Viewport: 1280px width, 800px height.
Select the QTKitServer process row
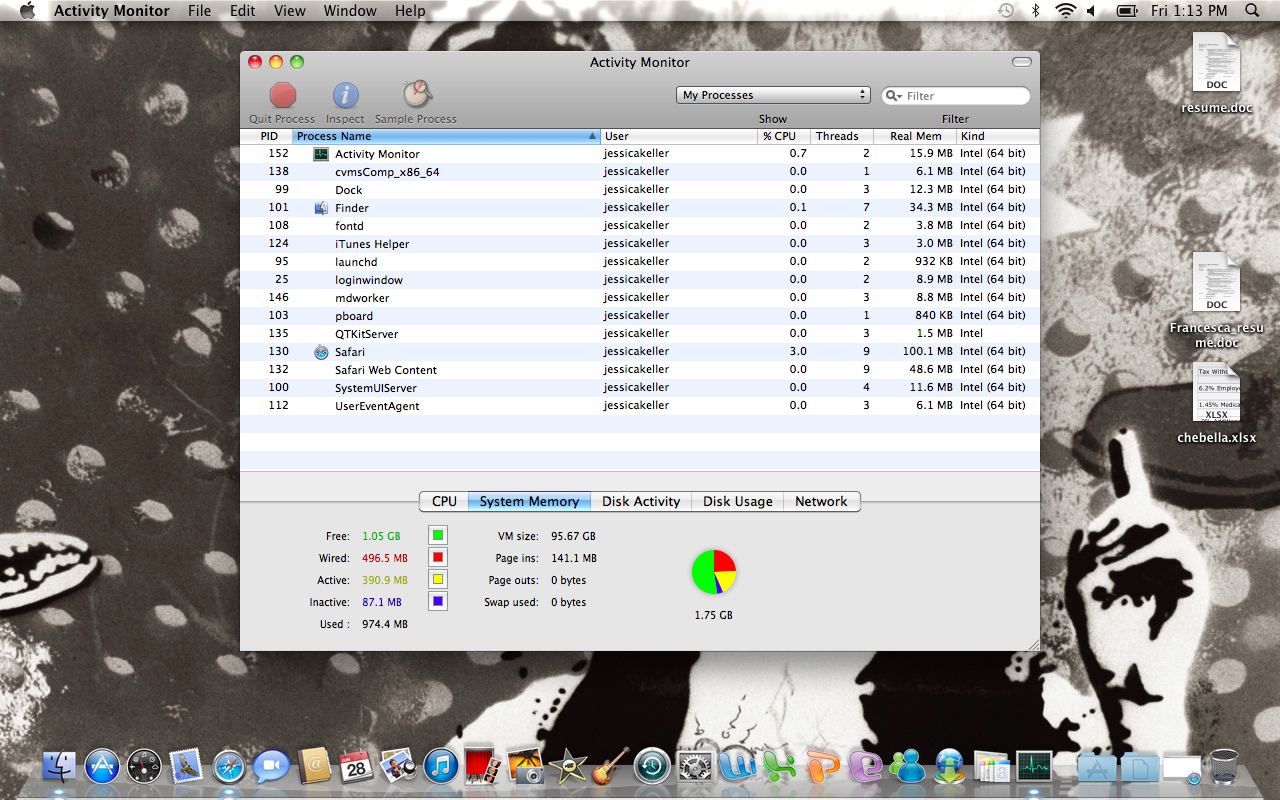(x=640, y=334)
